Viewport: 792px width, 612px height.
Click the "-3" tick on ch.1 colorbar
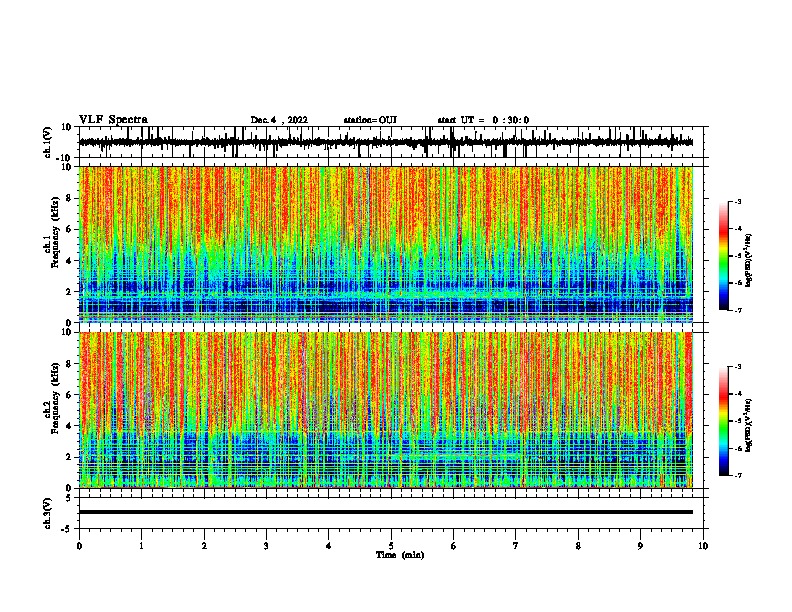738,201
